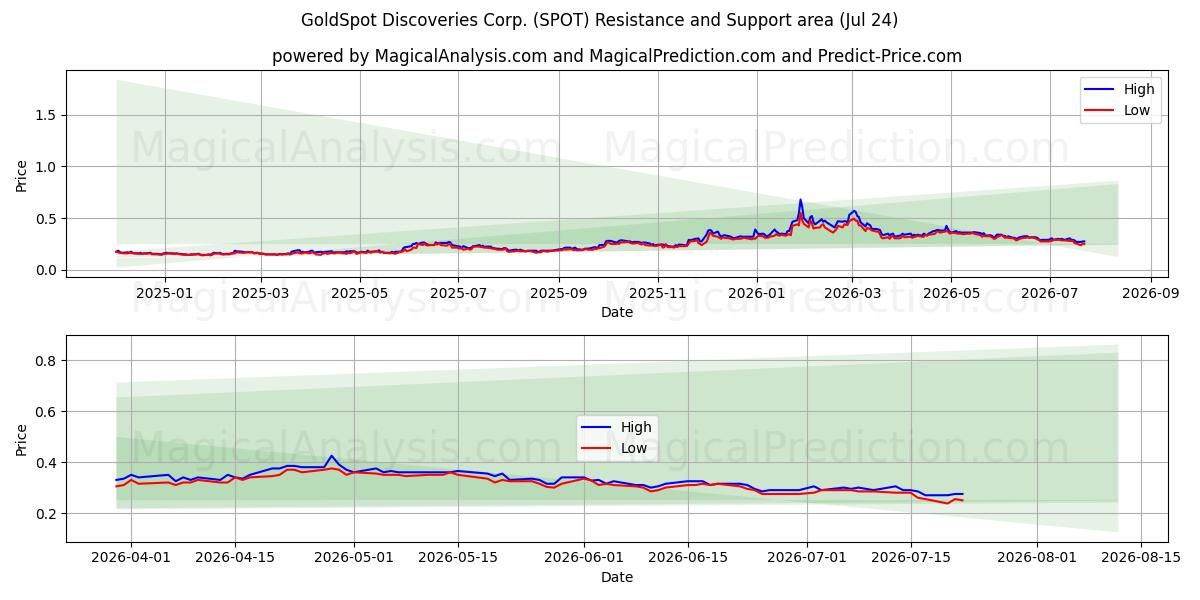Click the '2026-03' tick label
1200x600 pixels.
(852, 293)
